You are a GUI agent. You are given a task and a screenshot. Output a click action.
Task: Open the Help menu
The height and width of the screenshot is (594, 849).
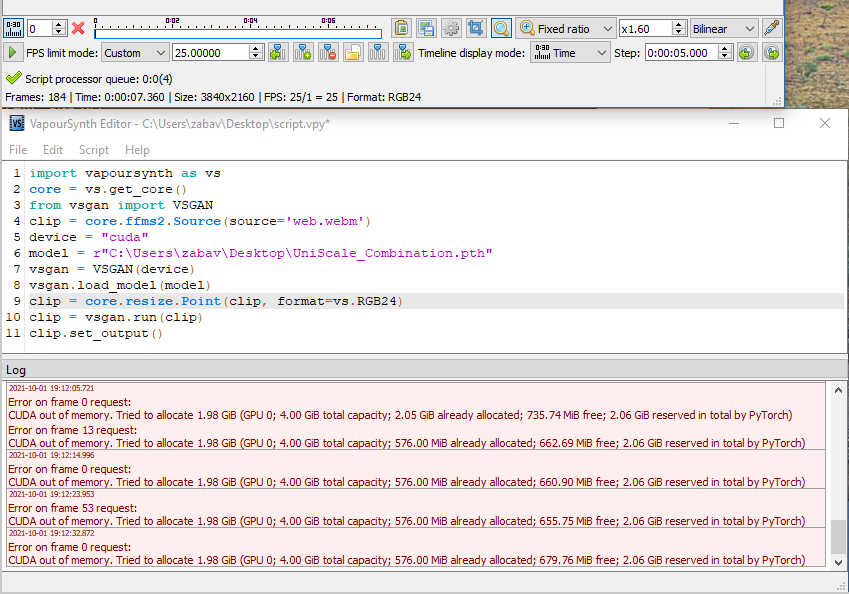[x=137, y=150]
